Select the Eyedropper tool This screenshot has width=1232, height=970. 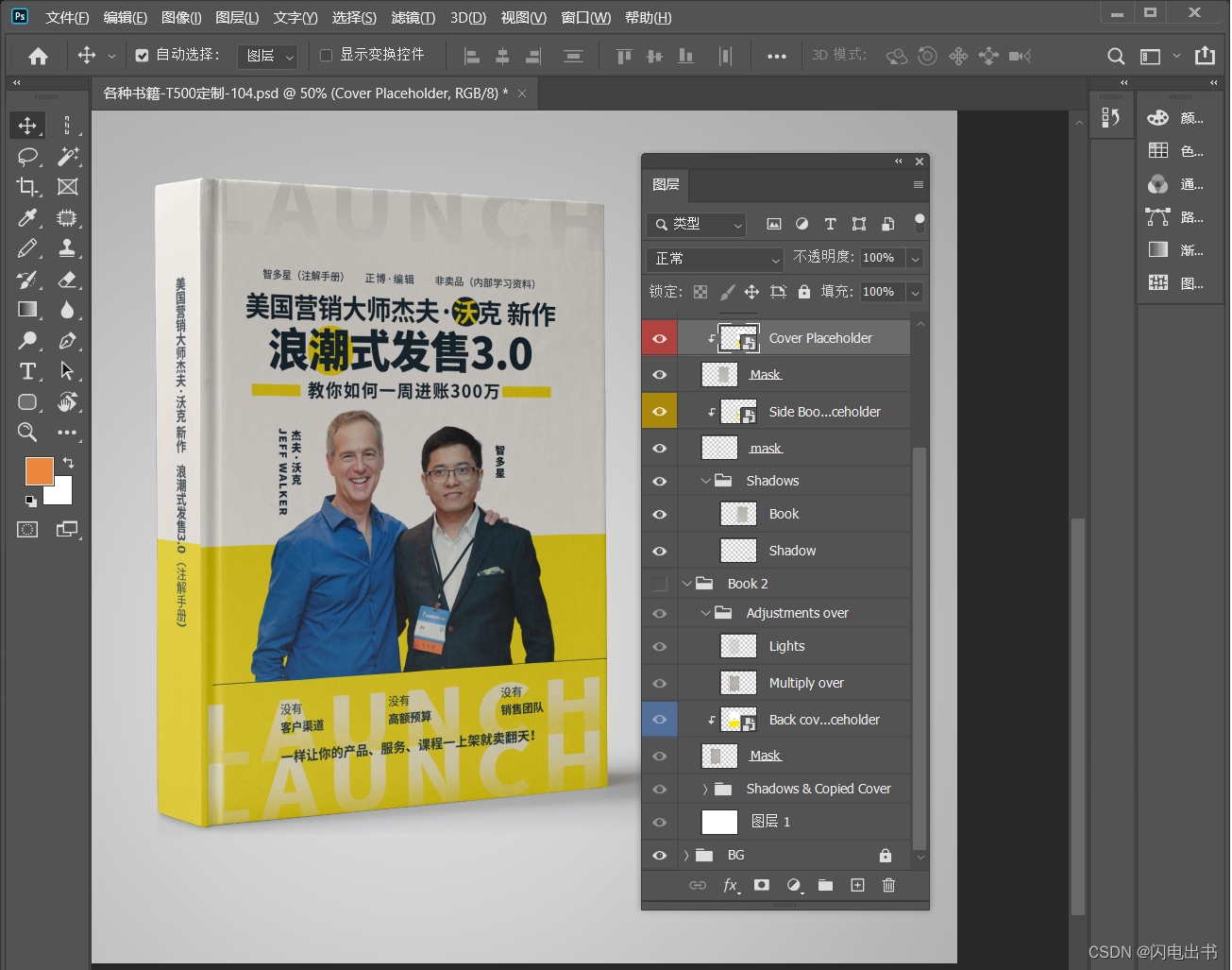tap(27, 218)
